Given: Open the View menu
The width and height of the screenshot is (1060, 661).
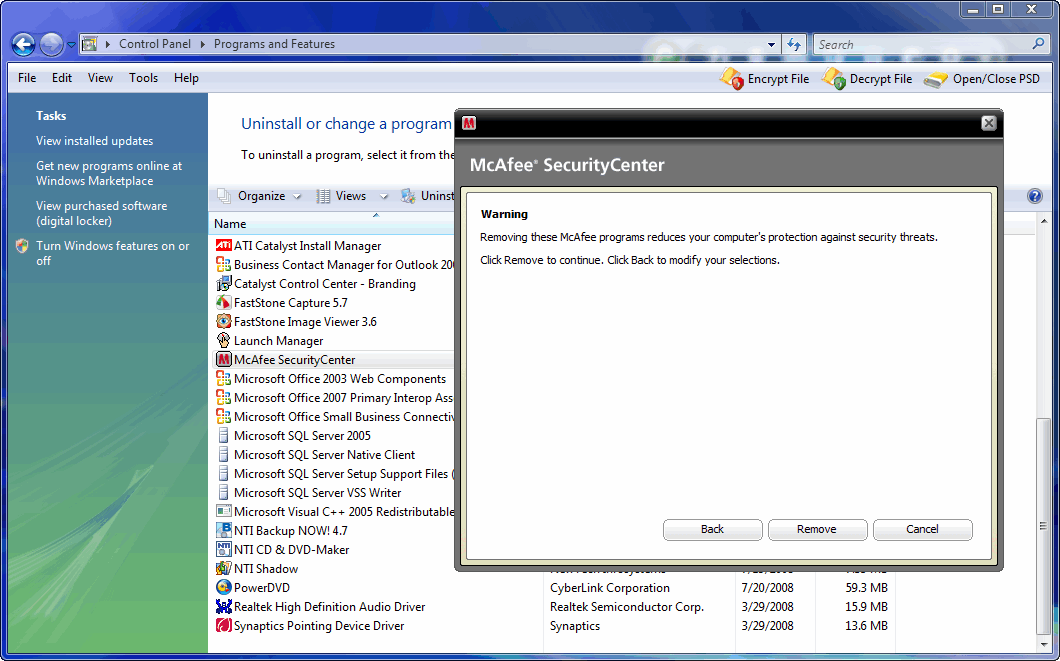Looking at the screenshot, I should pyautogui.click(x=100, y=78).
